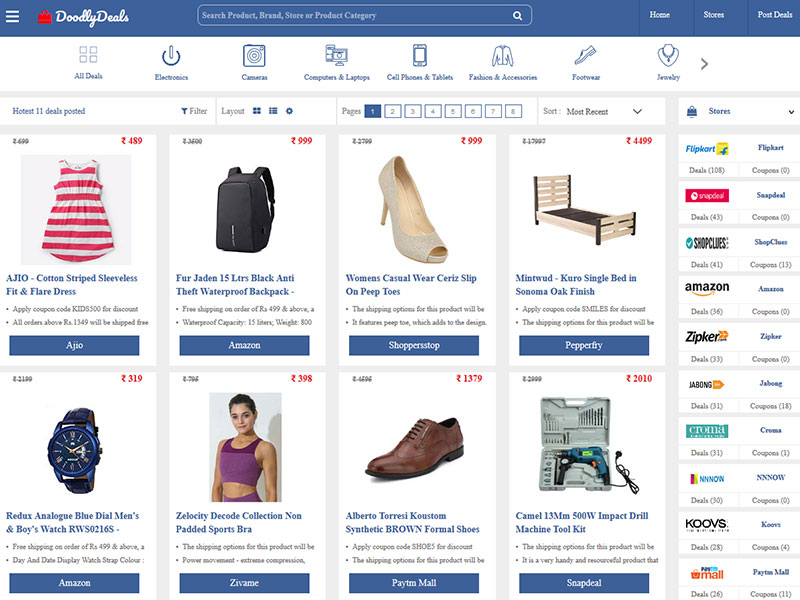
Task: Expand the Stores panel dropdown
Action: point(791,112)
